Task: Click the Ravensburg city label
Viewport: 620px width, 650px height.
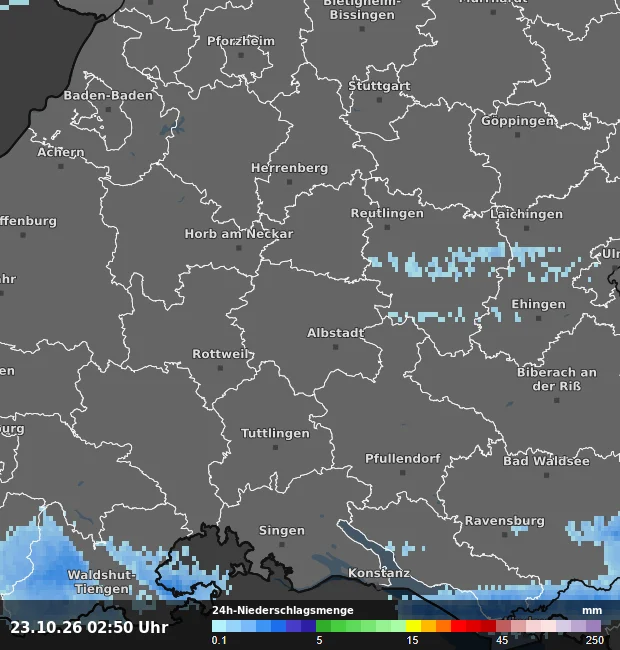Action: (504, 520)
